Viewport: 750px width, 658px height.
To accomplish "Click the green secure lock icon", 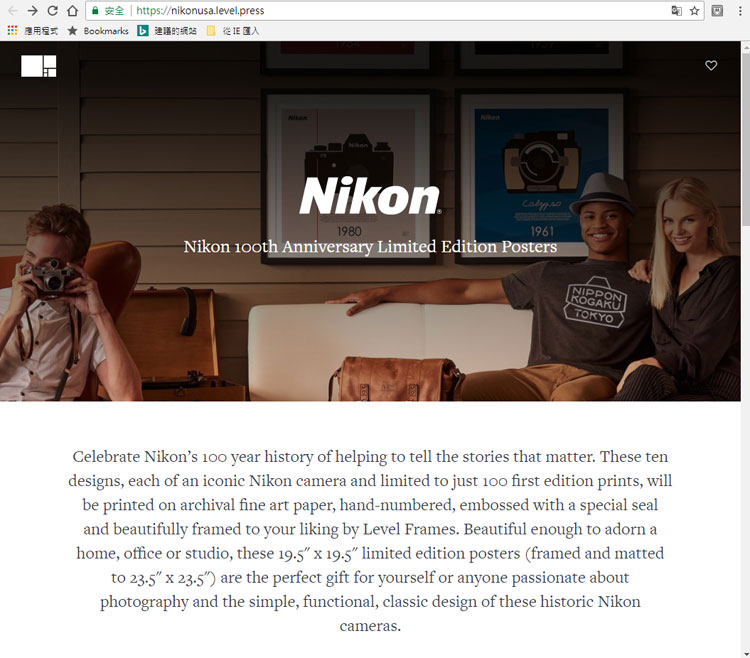I will click(95, 11).
